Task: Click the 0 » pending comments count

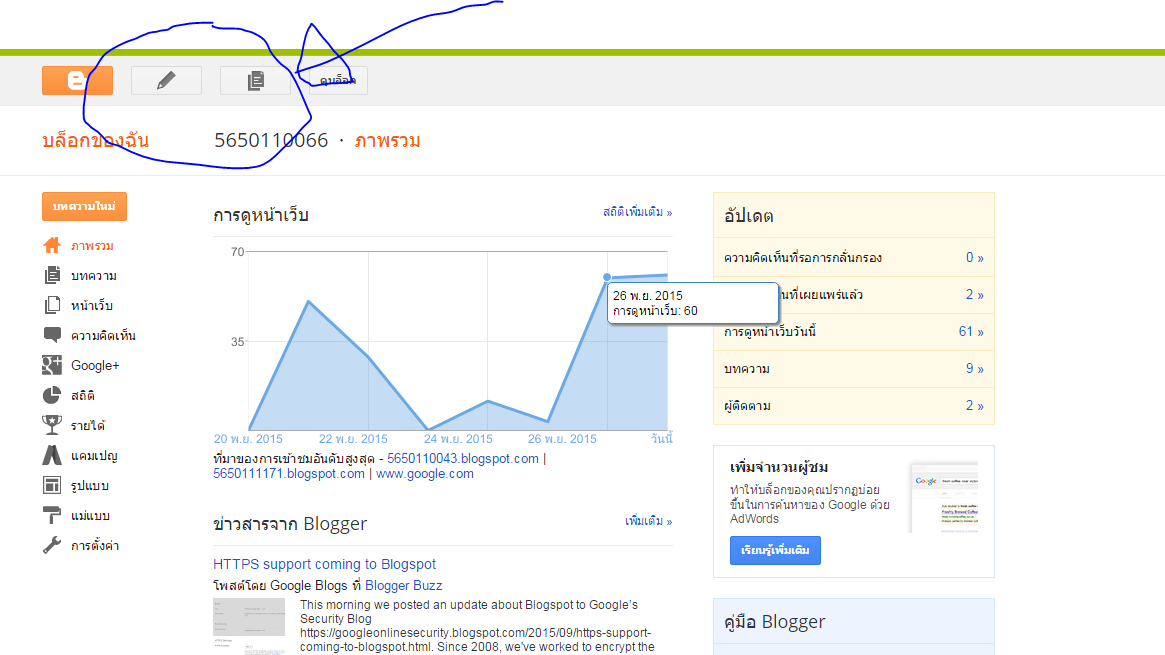Action: (x=975, y=258)
